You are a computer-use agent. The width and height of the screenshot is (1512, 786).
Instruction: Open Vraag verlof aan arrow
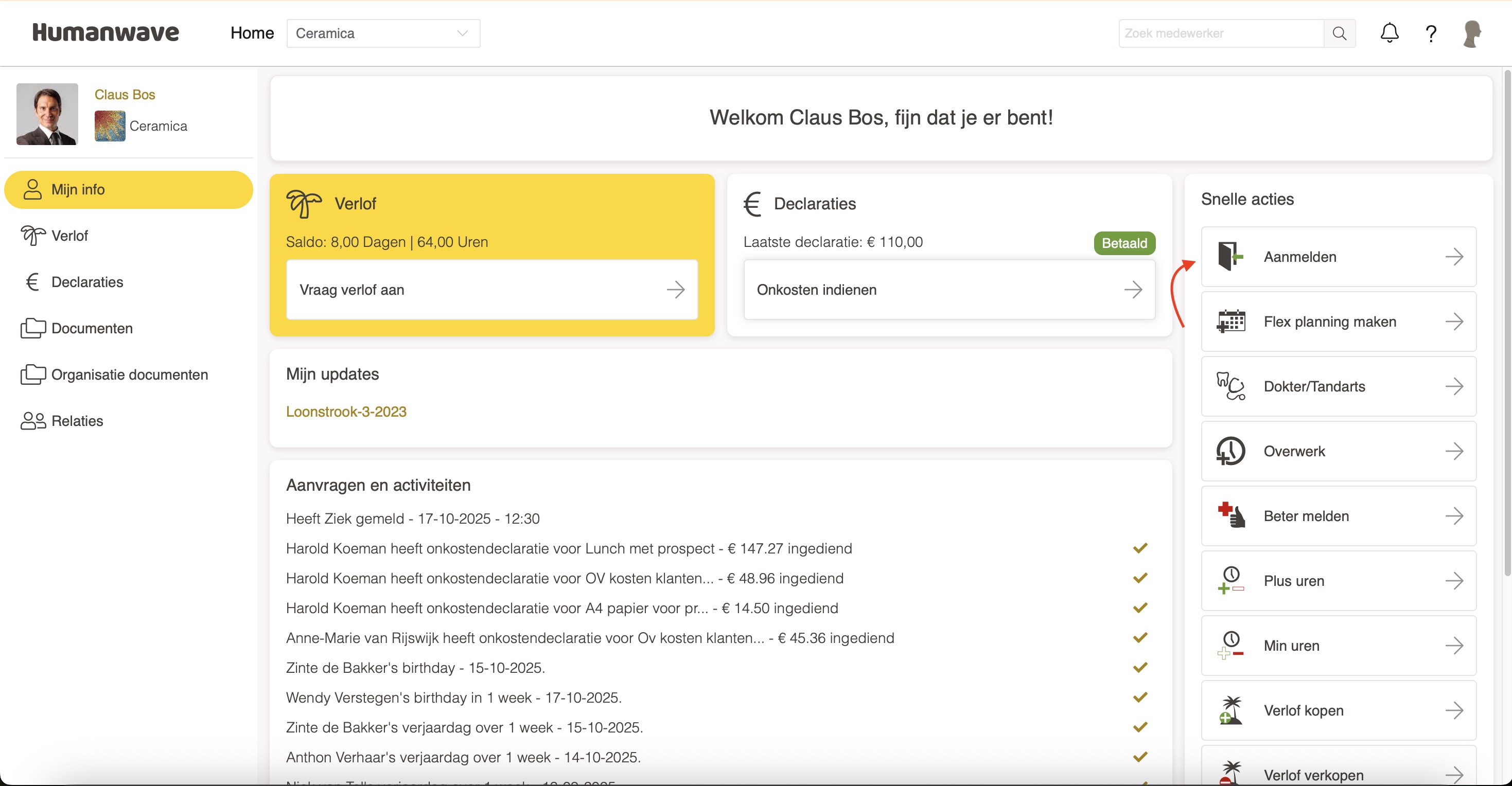coord(675,290)
